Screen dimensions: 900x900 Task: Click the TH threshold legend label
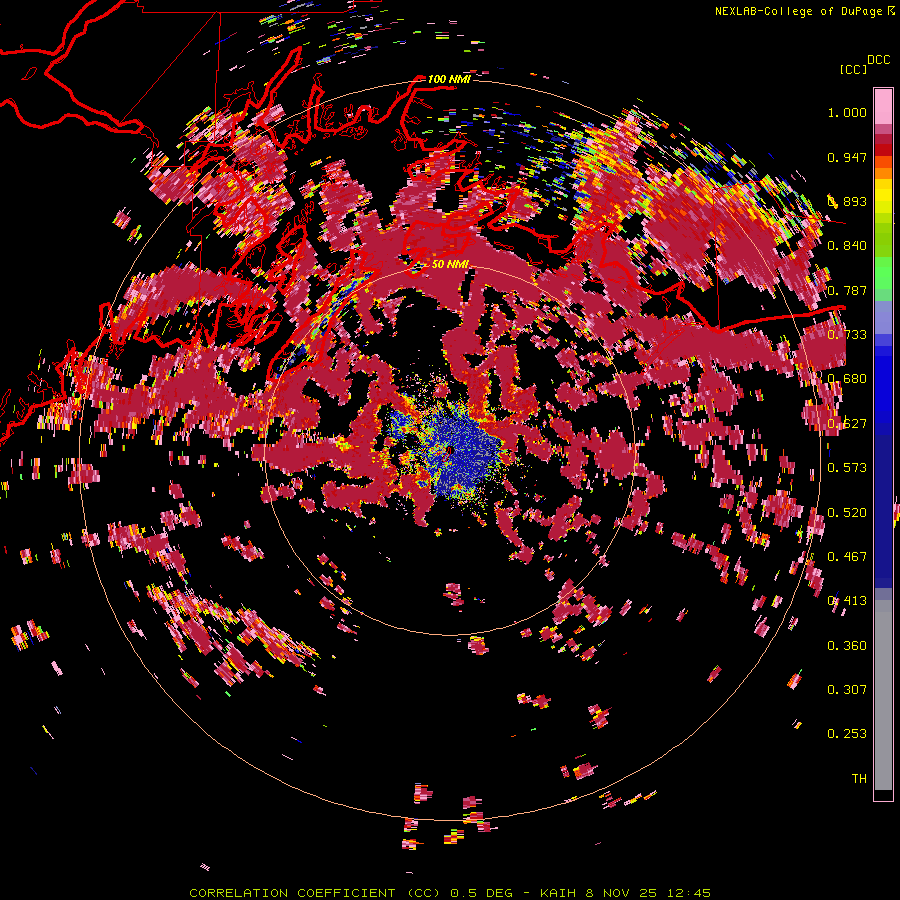coord(859,779)
